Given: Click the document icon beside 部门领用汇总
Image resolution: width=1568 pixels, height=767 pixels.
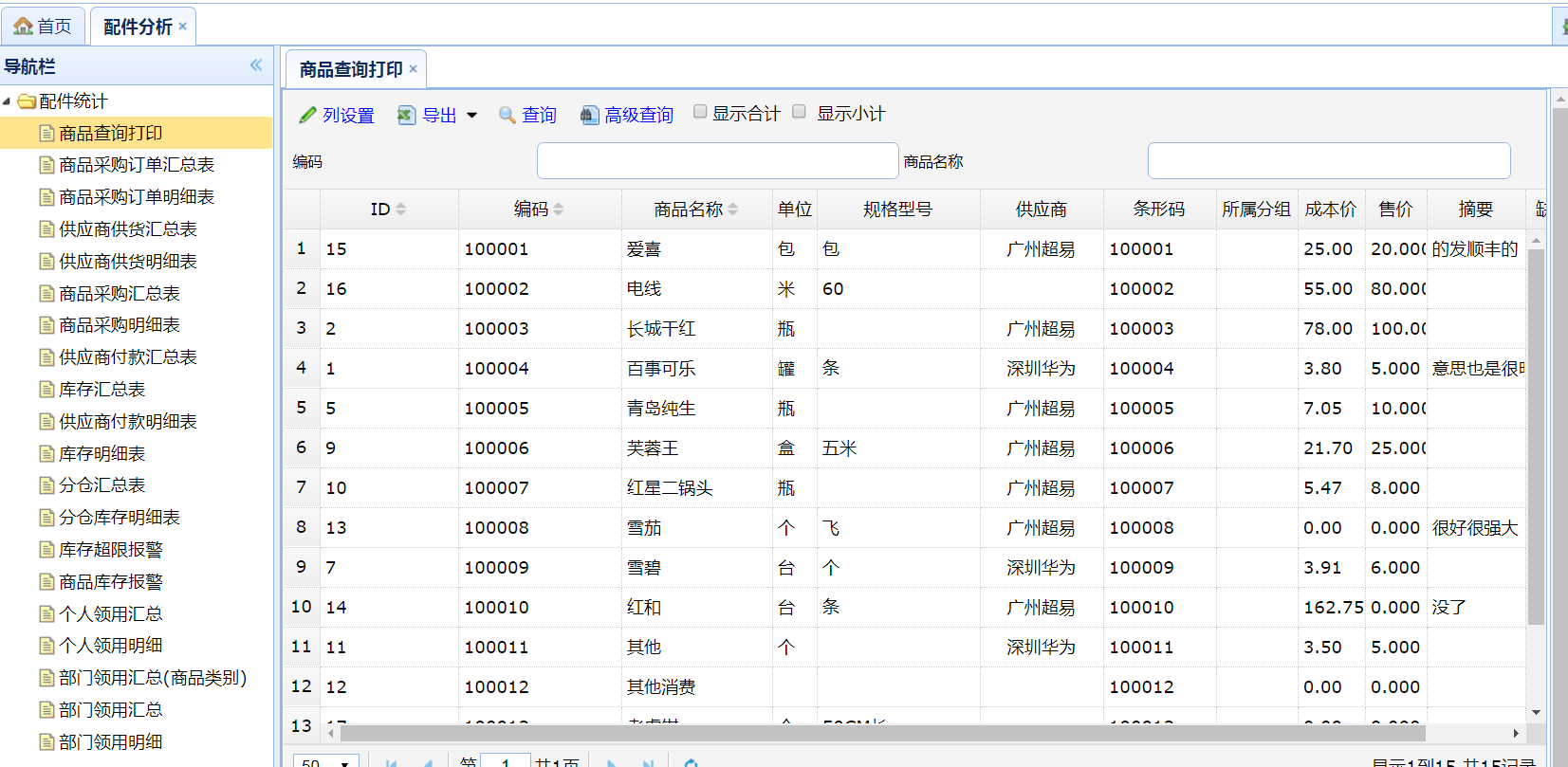Looking at the screenshot, I should pyautogui.click(x=46, y=710).
